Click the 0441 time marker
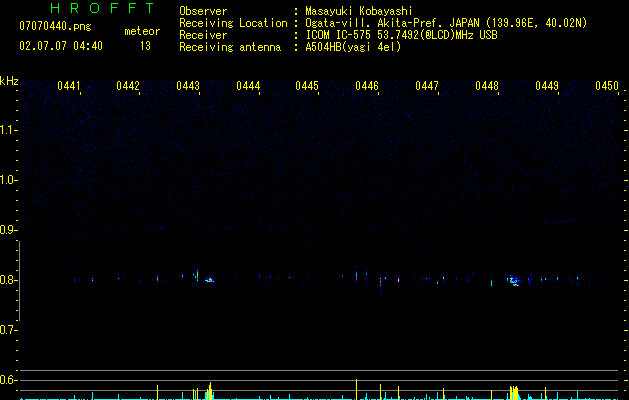The height and width of the screenshot is (400, 629). 69,86
